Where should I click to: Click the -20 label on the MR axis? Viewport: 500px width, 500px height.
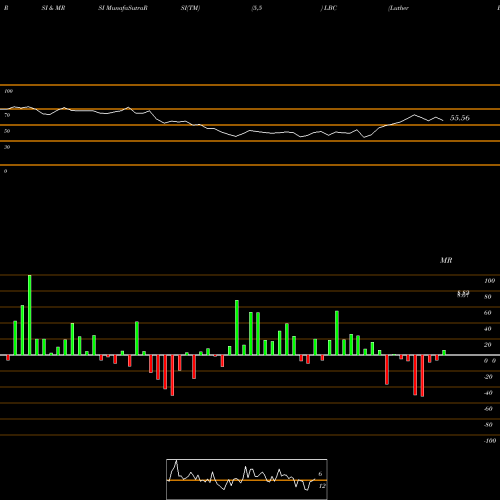point(488,377)
